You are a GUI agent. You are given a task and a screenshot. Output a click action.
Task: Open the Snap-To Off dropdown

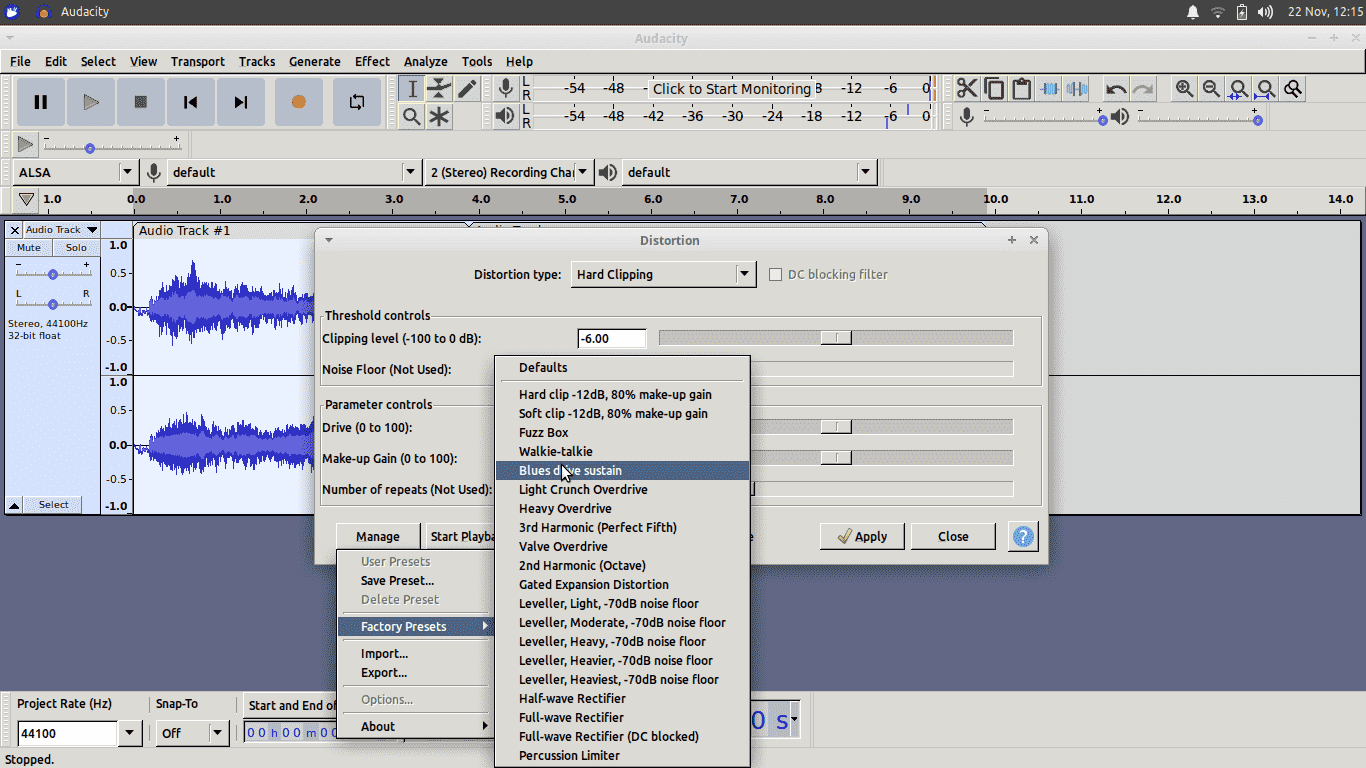[x=193, y=733]
